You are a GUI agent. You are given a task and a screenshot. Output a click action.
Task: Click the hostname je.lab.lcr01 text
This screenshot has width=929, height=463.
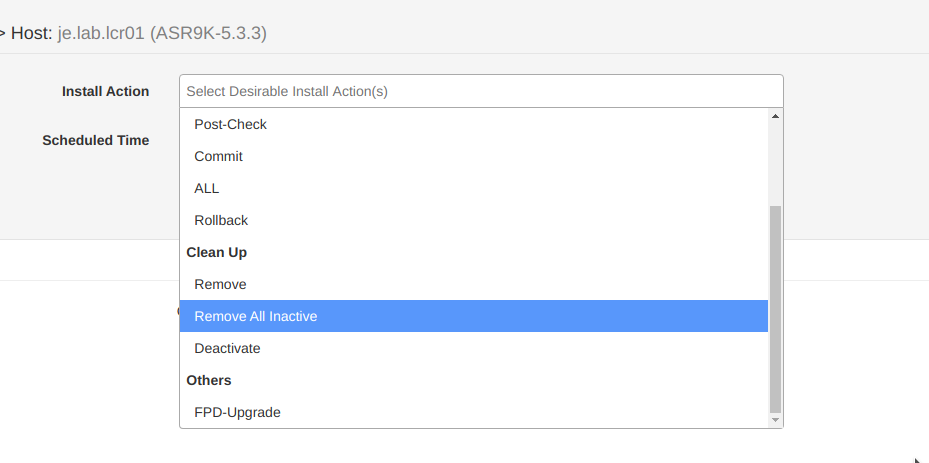101,33
